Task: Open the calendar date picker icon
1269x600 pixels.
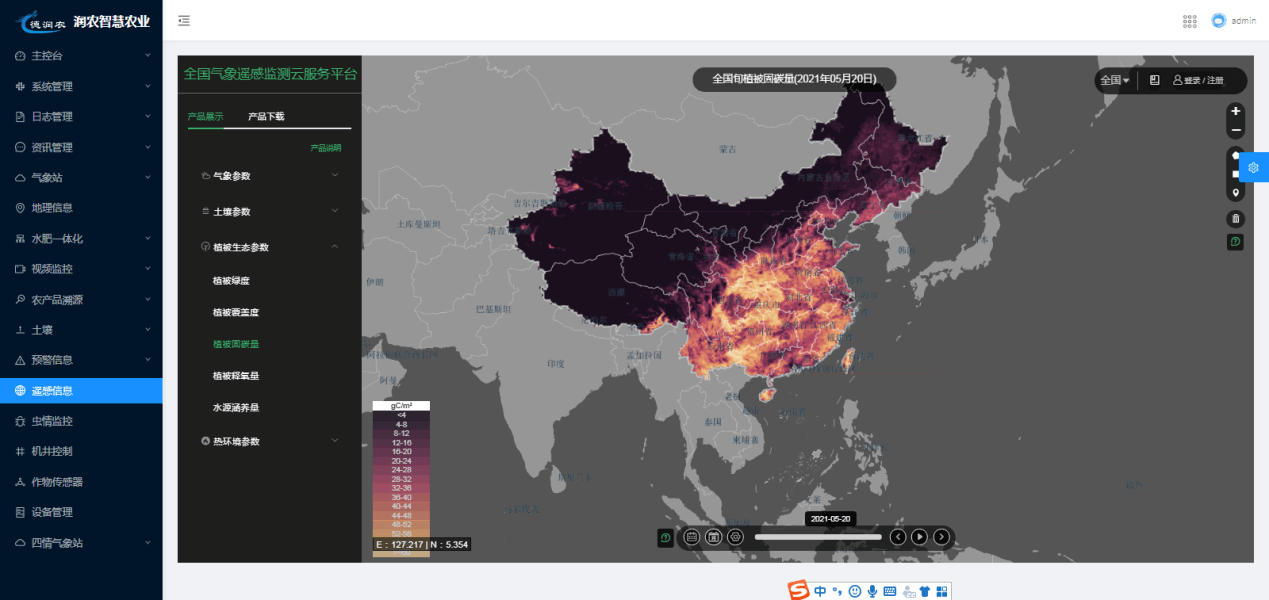Action: pos(691,537)
